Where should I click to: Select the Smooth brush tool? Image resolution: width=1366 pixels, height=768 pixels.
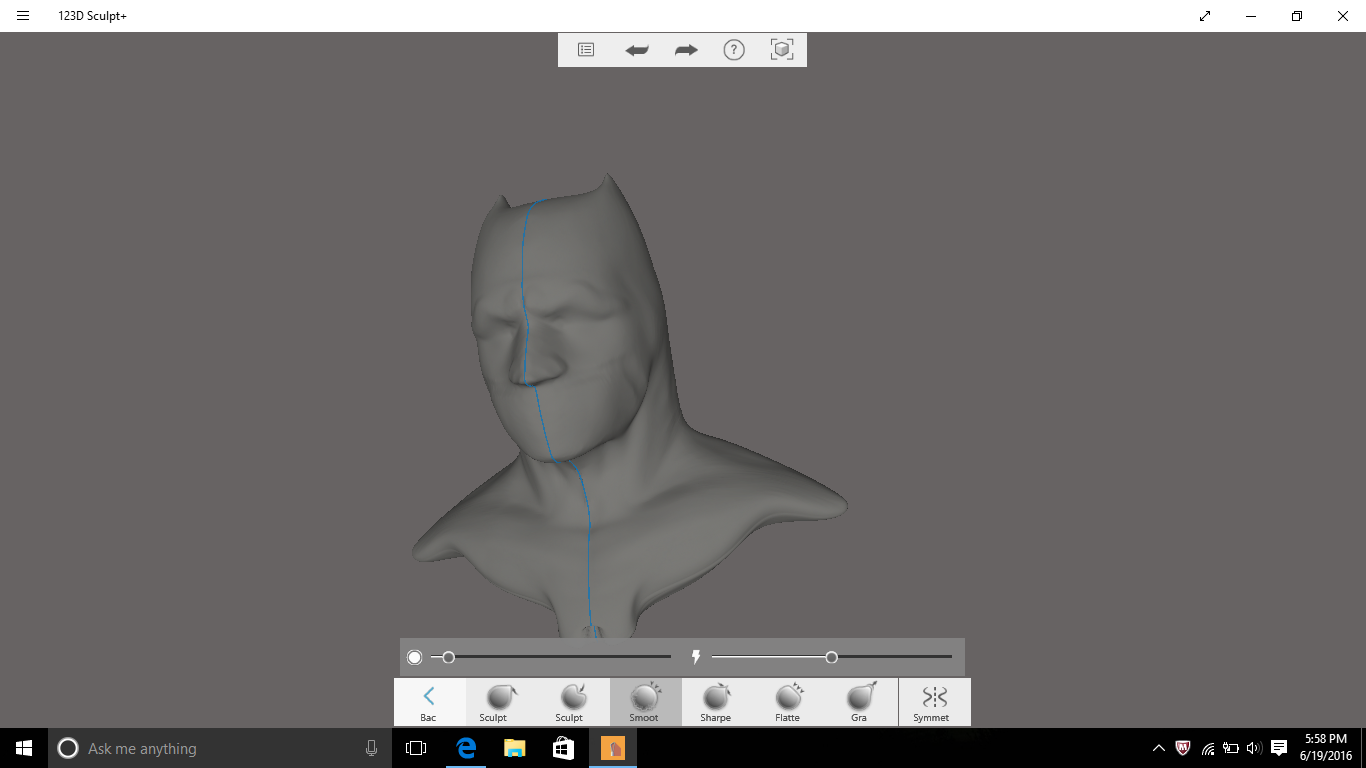tap(645, 702)
